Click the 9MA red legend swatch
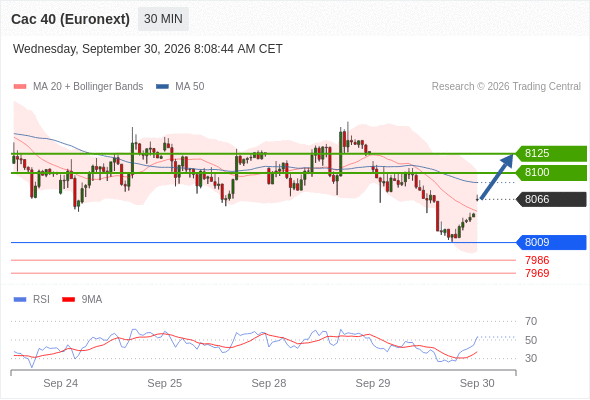Screen dimensions: 590x400 click(68, 300)
